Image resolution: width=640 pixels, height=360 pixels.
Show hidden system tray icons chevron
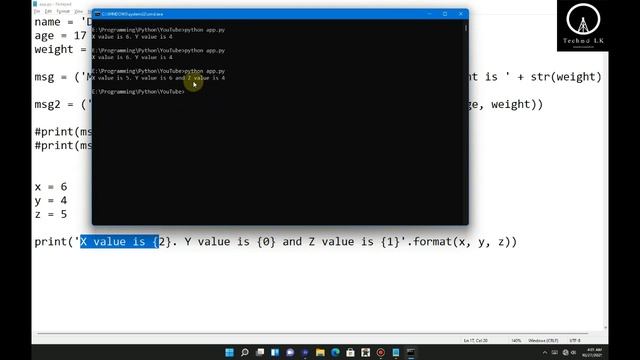tap(545, 352)
